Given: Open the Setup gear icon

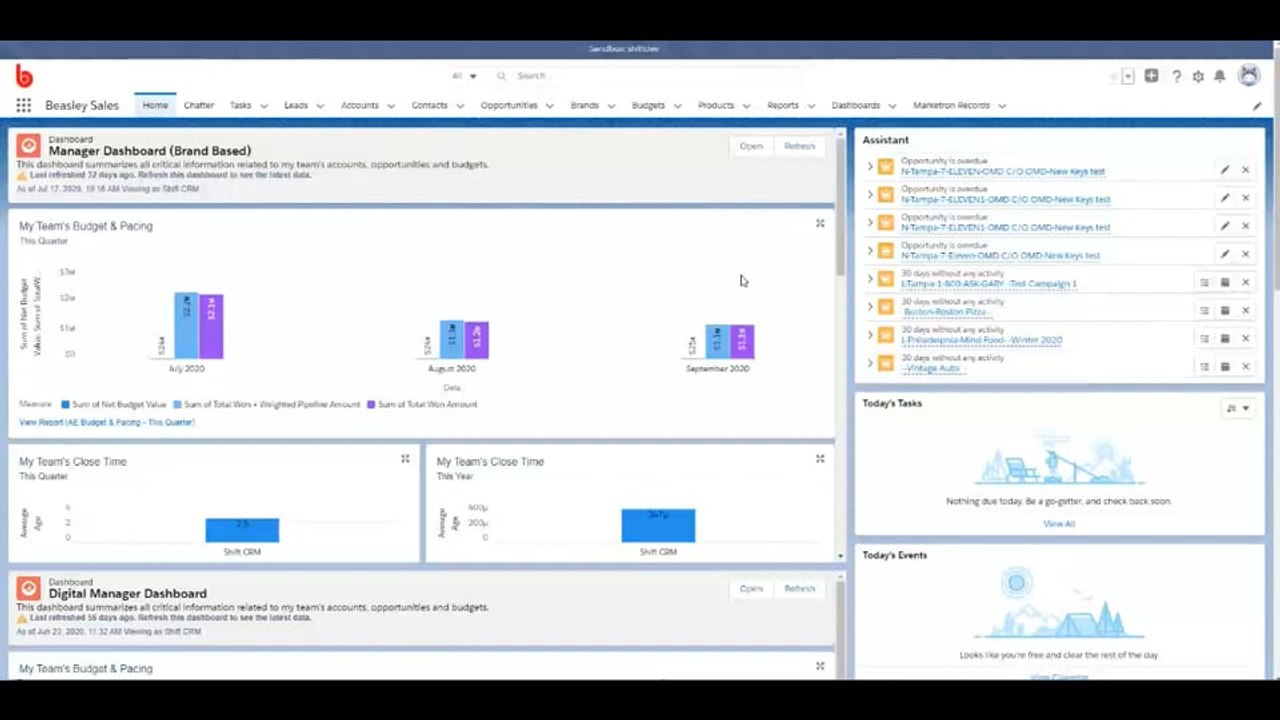Looking at the screenshot, I should point(1198,76).
